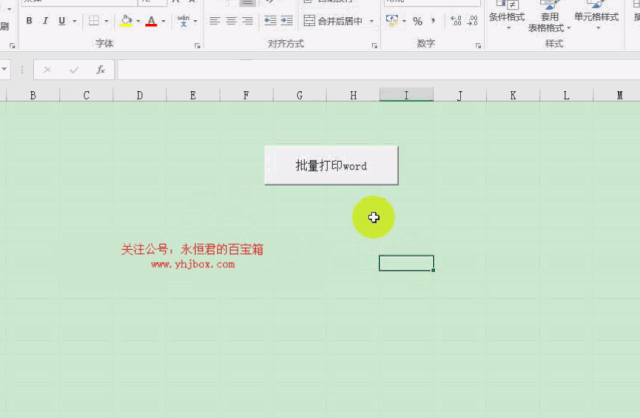Click the 批量打印word button

pos(331,166)
